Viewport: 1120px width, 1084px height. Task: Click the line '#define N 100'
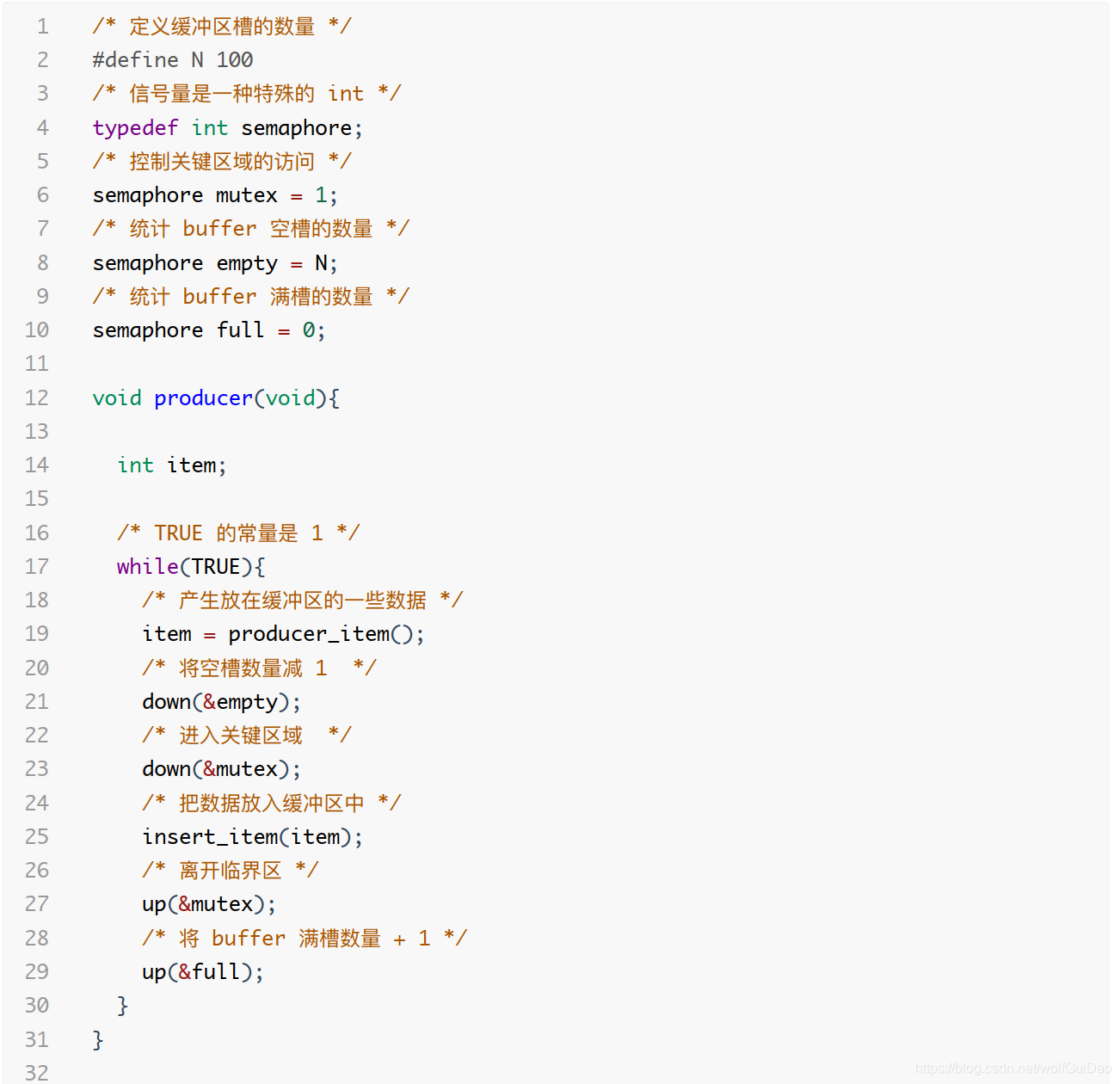tap(173, 60)
